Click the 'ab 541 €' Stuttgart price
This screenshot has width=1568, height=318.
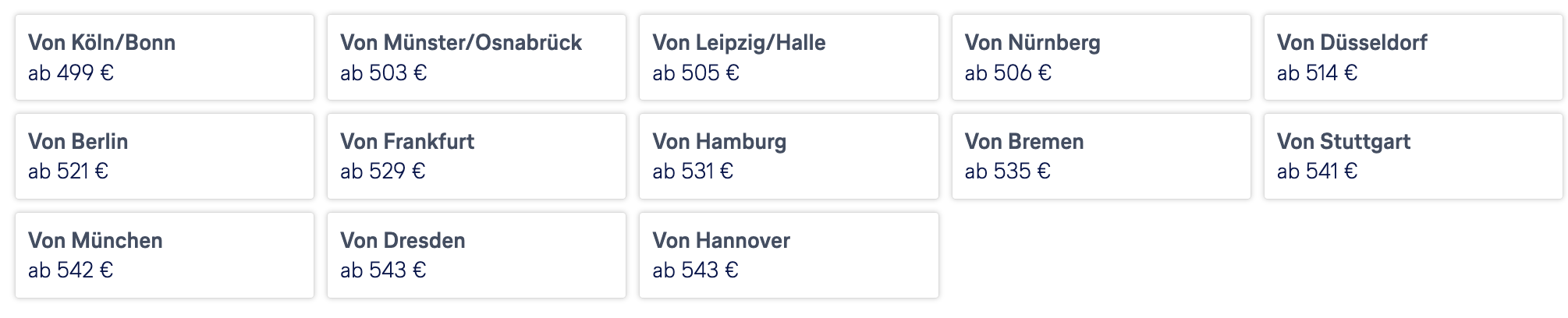pos(1317,171)
